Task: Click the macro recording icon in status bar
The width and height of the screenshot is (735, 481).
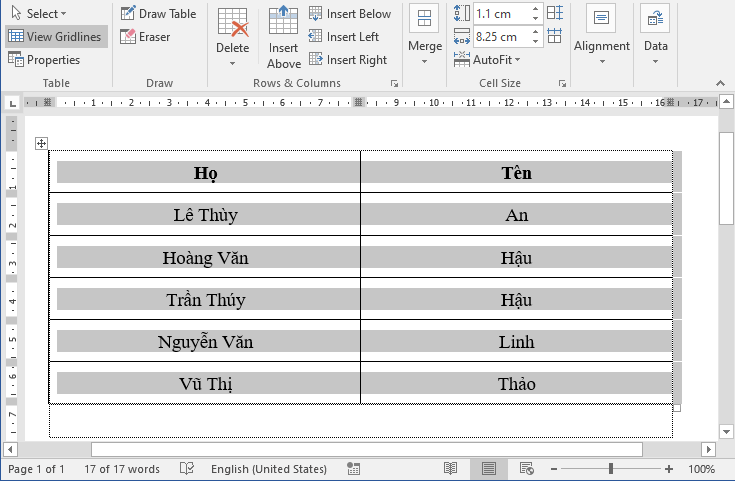Action: [353, 468]
